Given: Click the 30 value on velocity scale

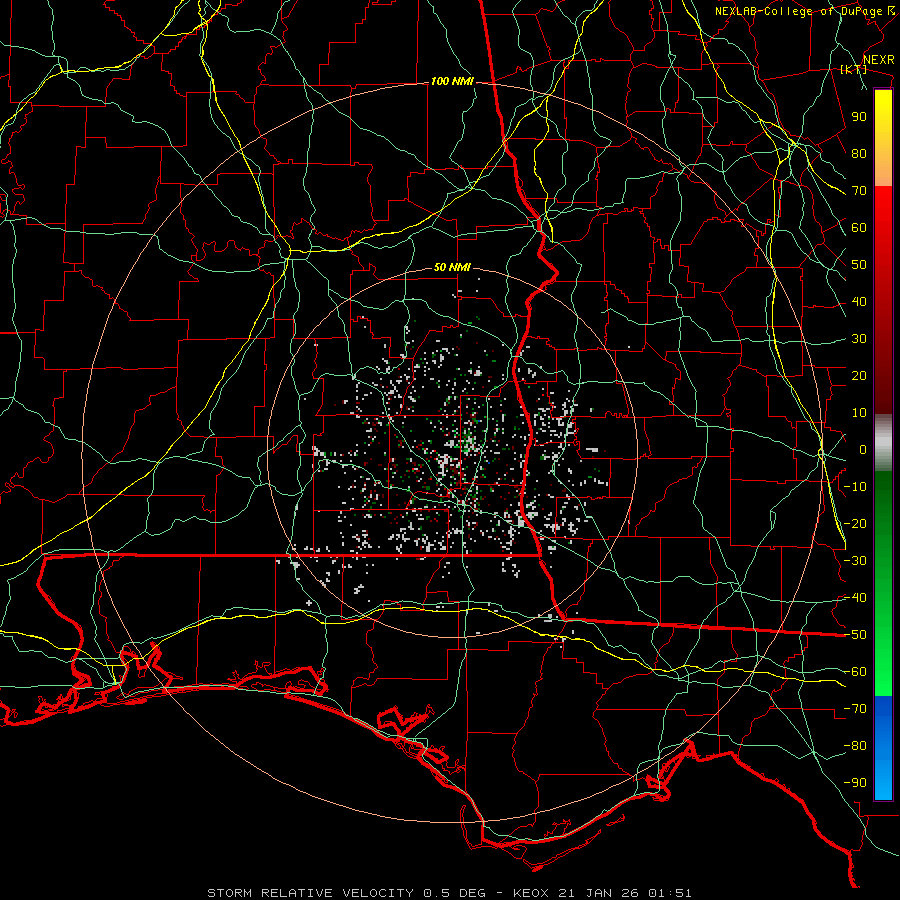Looking at the screenshot, I should pos(859,339).
